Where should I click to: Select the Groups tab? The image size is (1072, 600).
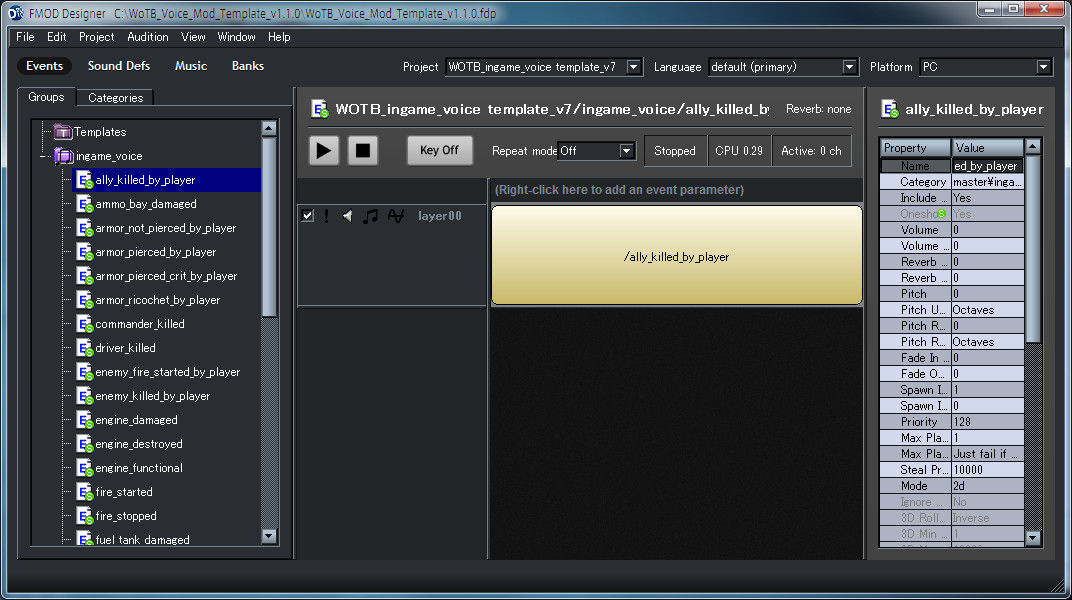(46, 97)
